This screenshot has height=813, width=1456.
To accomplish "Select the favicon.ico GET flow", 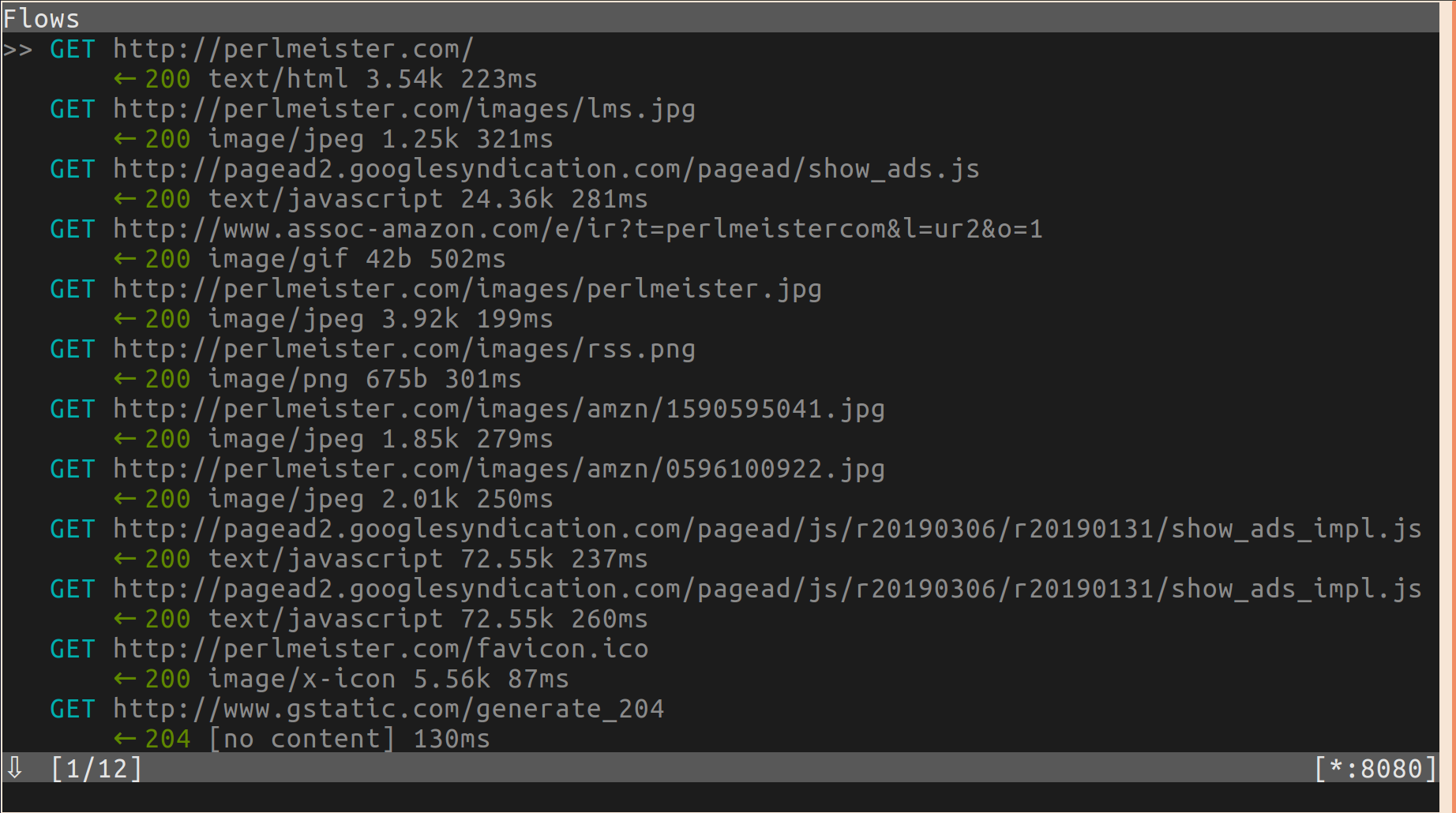I will click(x=348, y=649).
